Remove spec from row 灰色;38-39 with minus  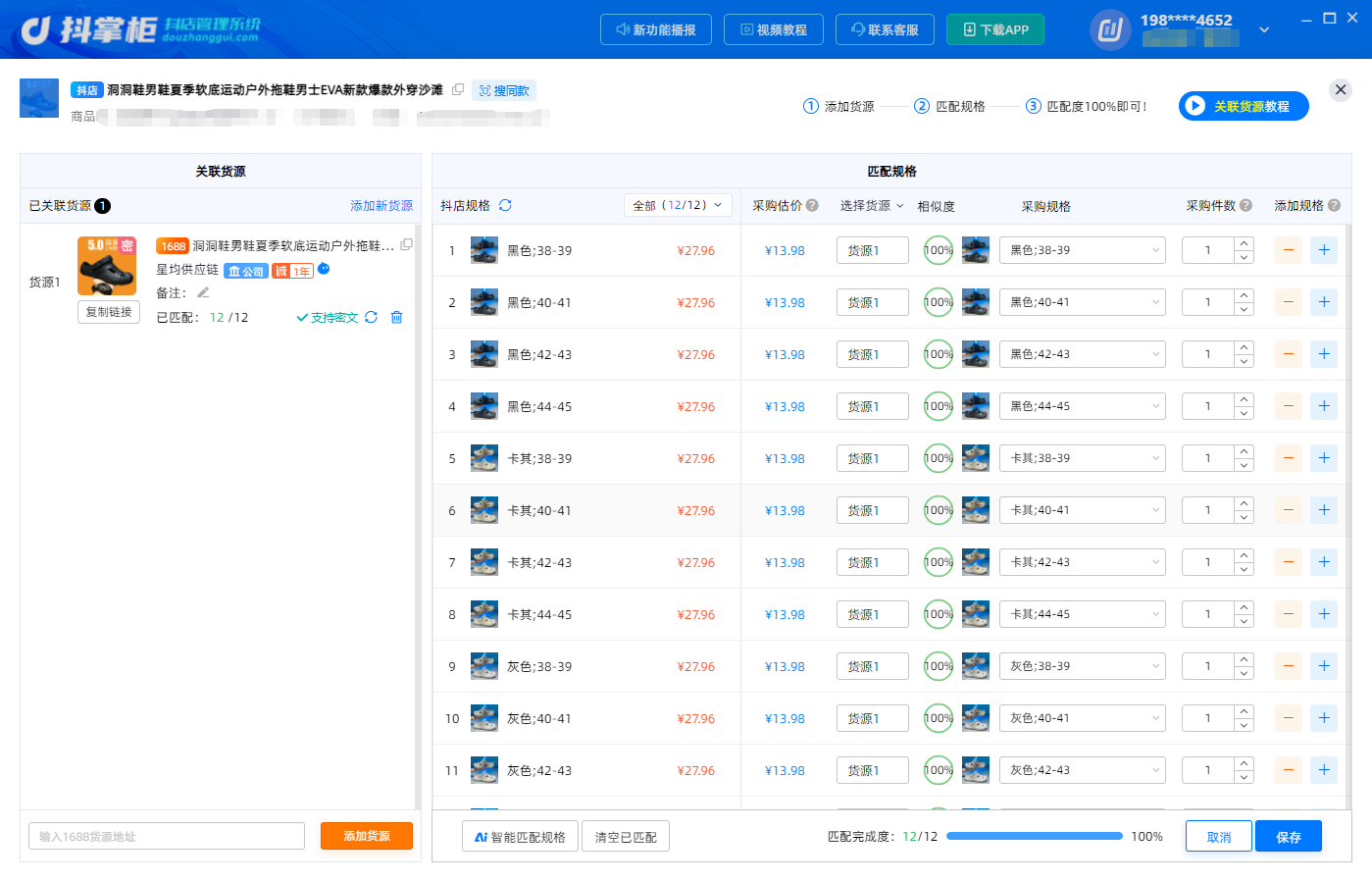pyautogui.click(x=1289, y=666)
